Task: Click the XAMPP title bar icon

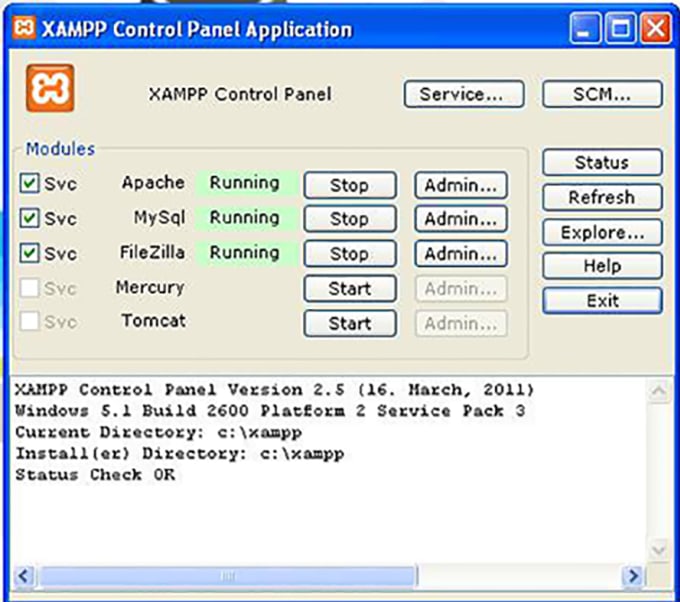Action: pyautogui.click(x=24, y=28)
